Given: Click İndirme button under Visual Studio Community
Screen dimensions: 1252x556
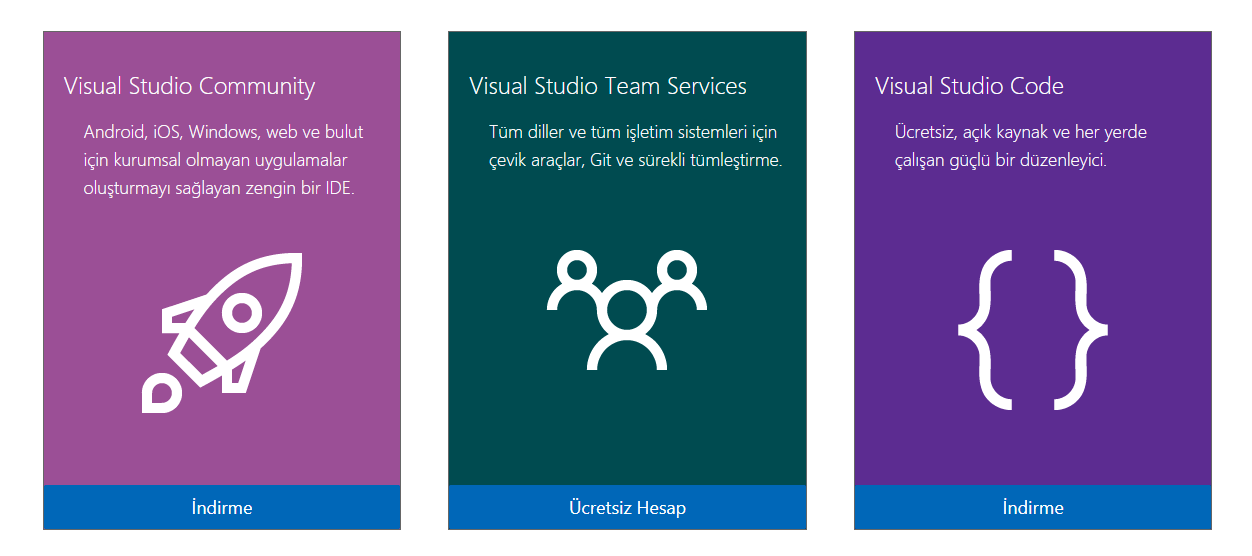Looking at the screenshot, I should (222, 507).
